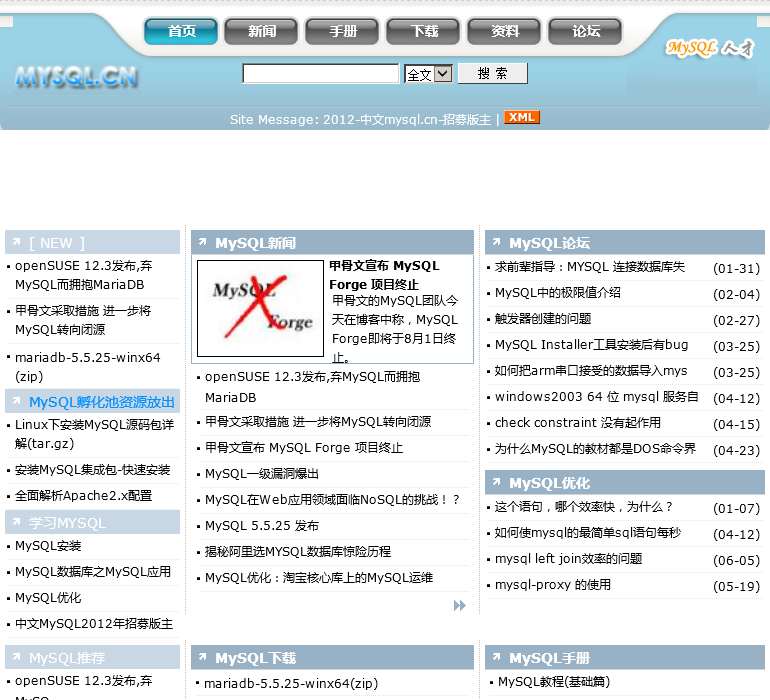Viewport: 770px width, 700px height.
Task: Open forum post 求前辈指导：MYSQL 连接数据库失
Action: (x=590, y=267)
